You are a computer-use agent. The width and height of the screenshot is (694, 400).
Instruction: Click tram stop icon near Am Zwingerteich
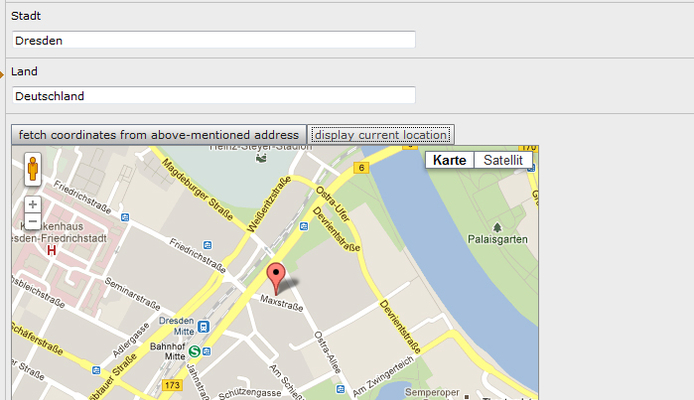tap(340, 389)
